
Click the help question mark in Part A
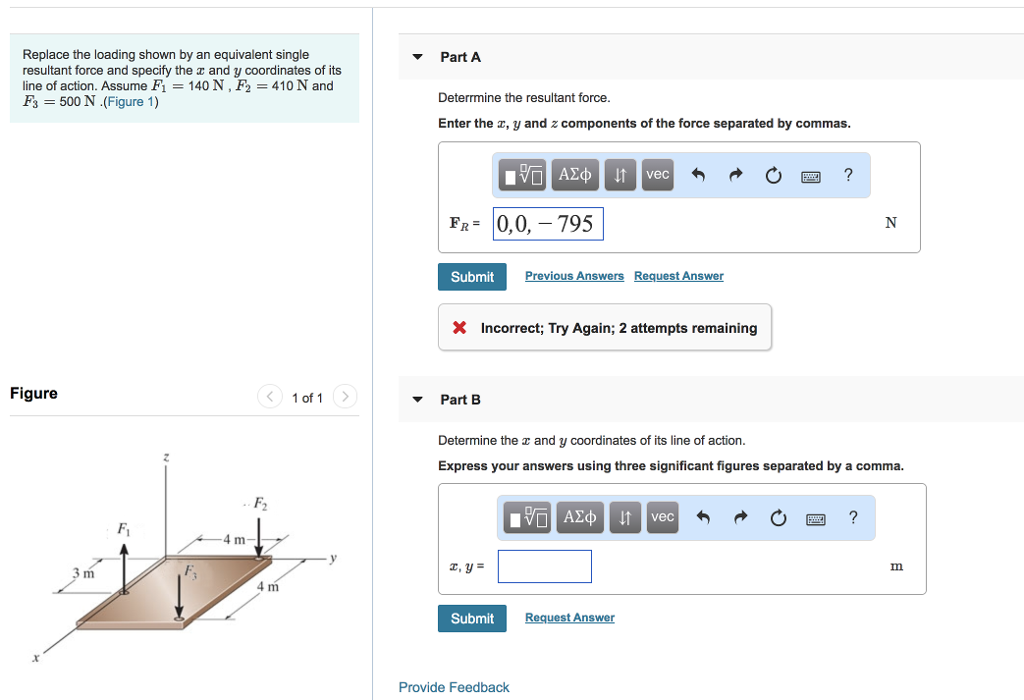click(848, 175)
